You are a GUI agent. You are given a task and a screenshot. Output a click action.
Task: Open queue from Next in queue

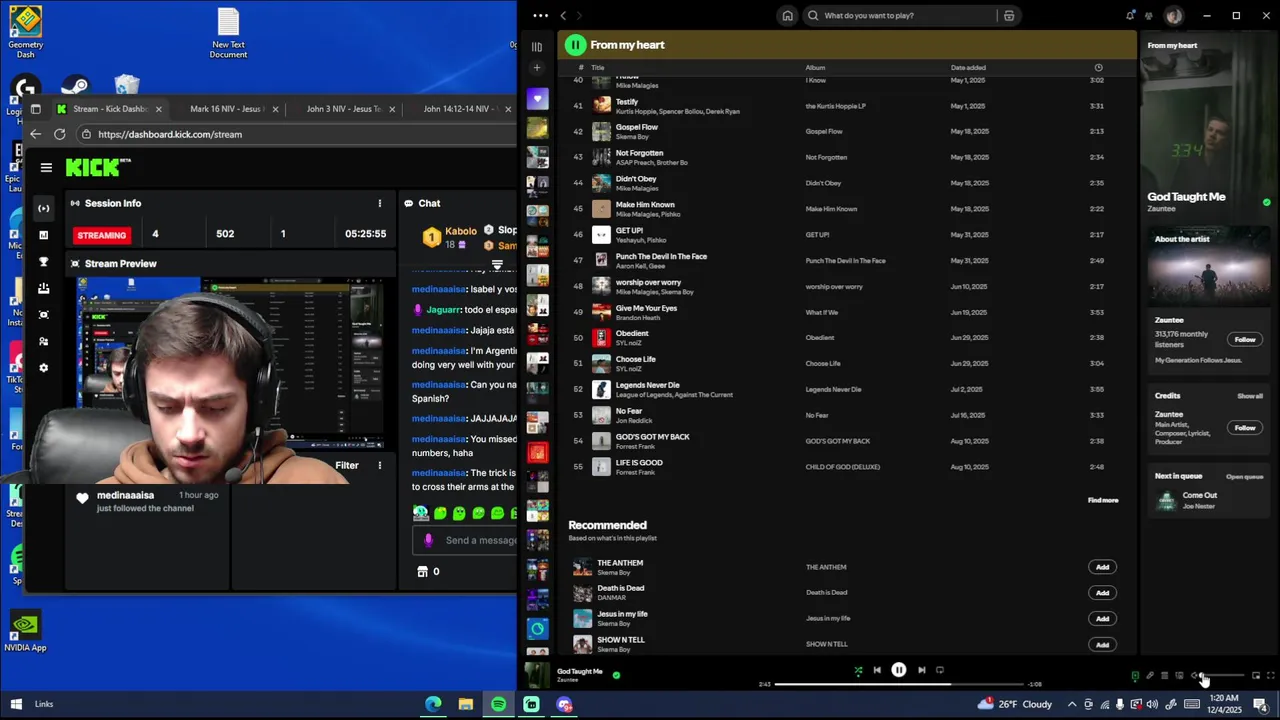[x=1245, y=477]
